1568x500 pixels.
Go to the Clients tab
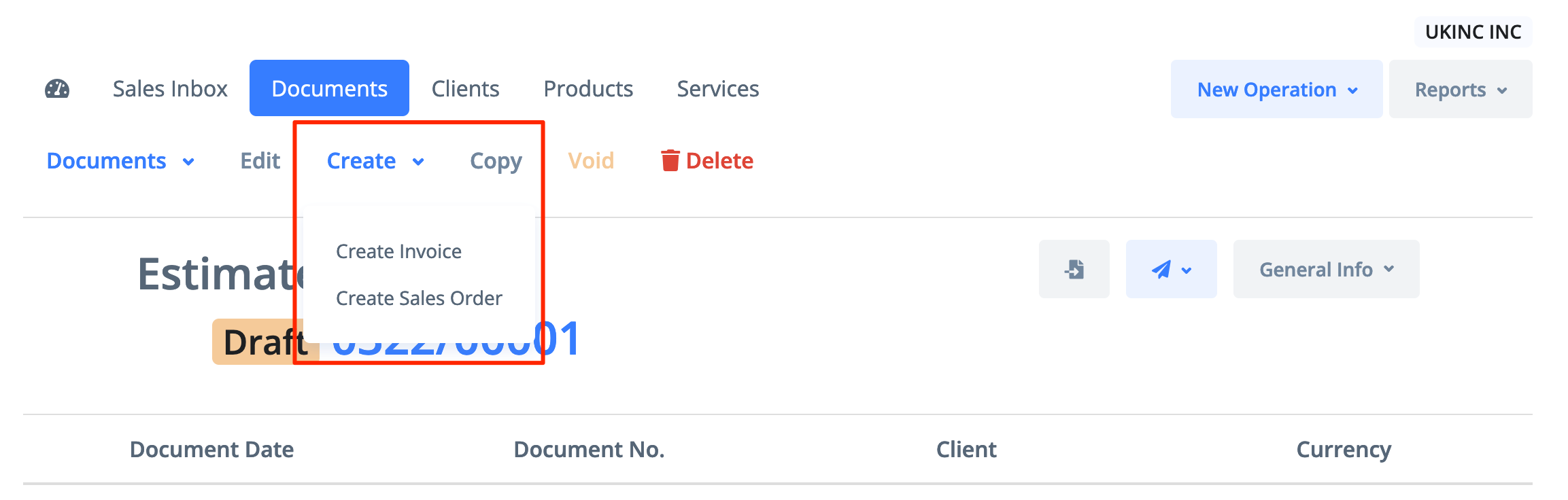pyautogui.click(x=465, y=89)
